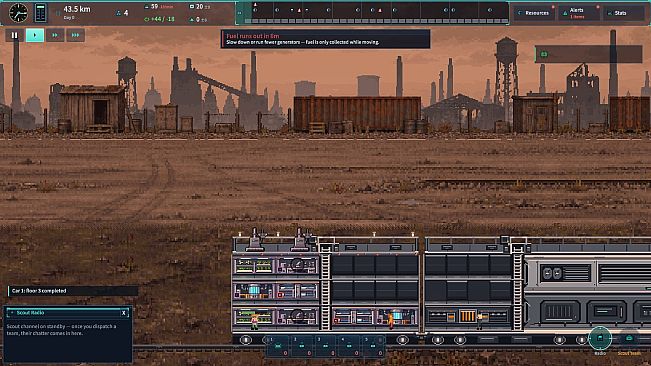The height and width of the screenshot is (366, 651).
Task: Set double fast-forward speed
Action: click(55, 35)
